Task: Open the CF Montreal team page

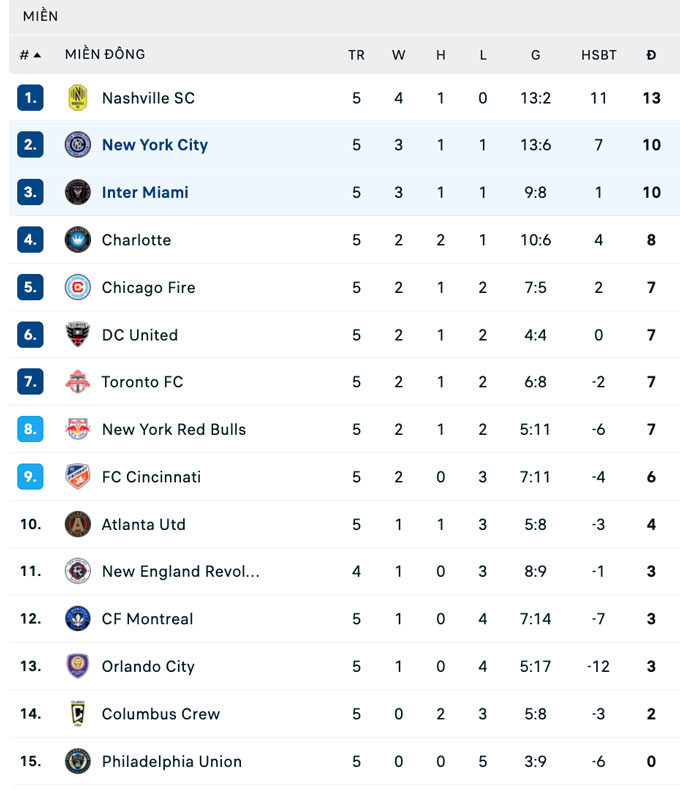Action: coord(147,619)
